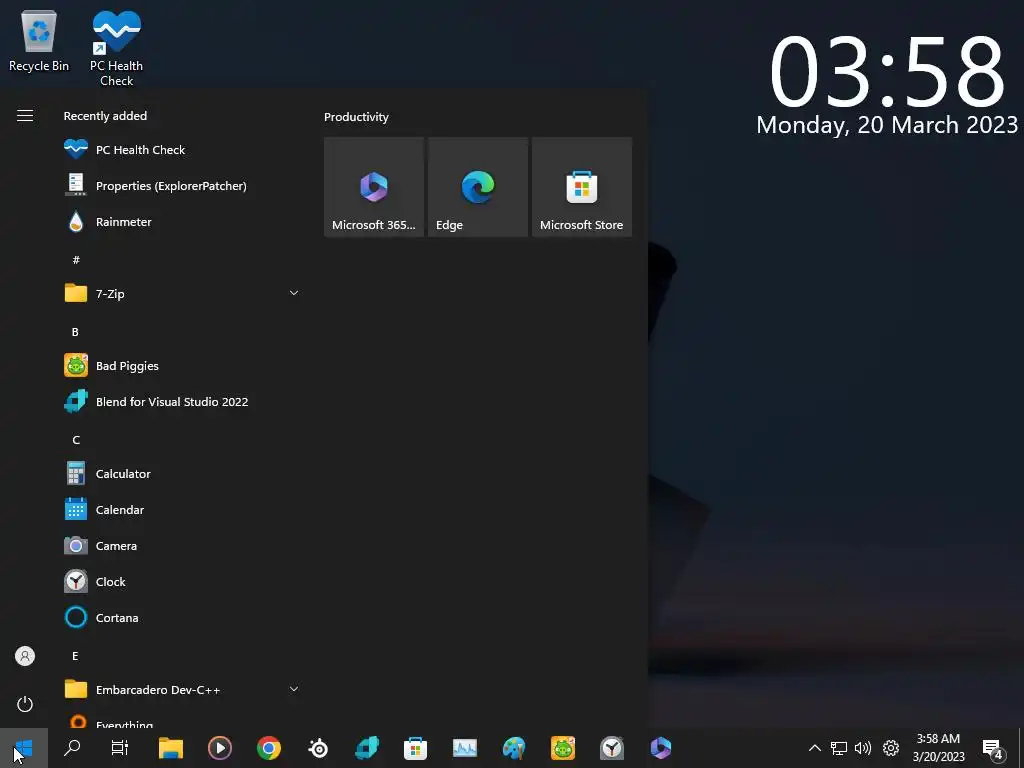This screenshot has width=1024, height=768.
Task: Open Blend for Visual Studio 2022
Action: 183,402
